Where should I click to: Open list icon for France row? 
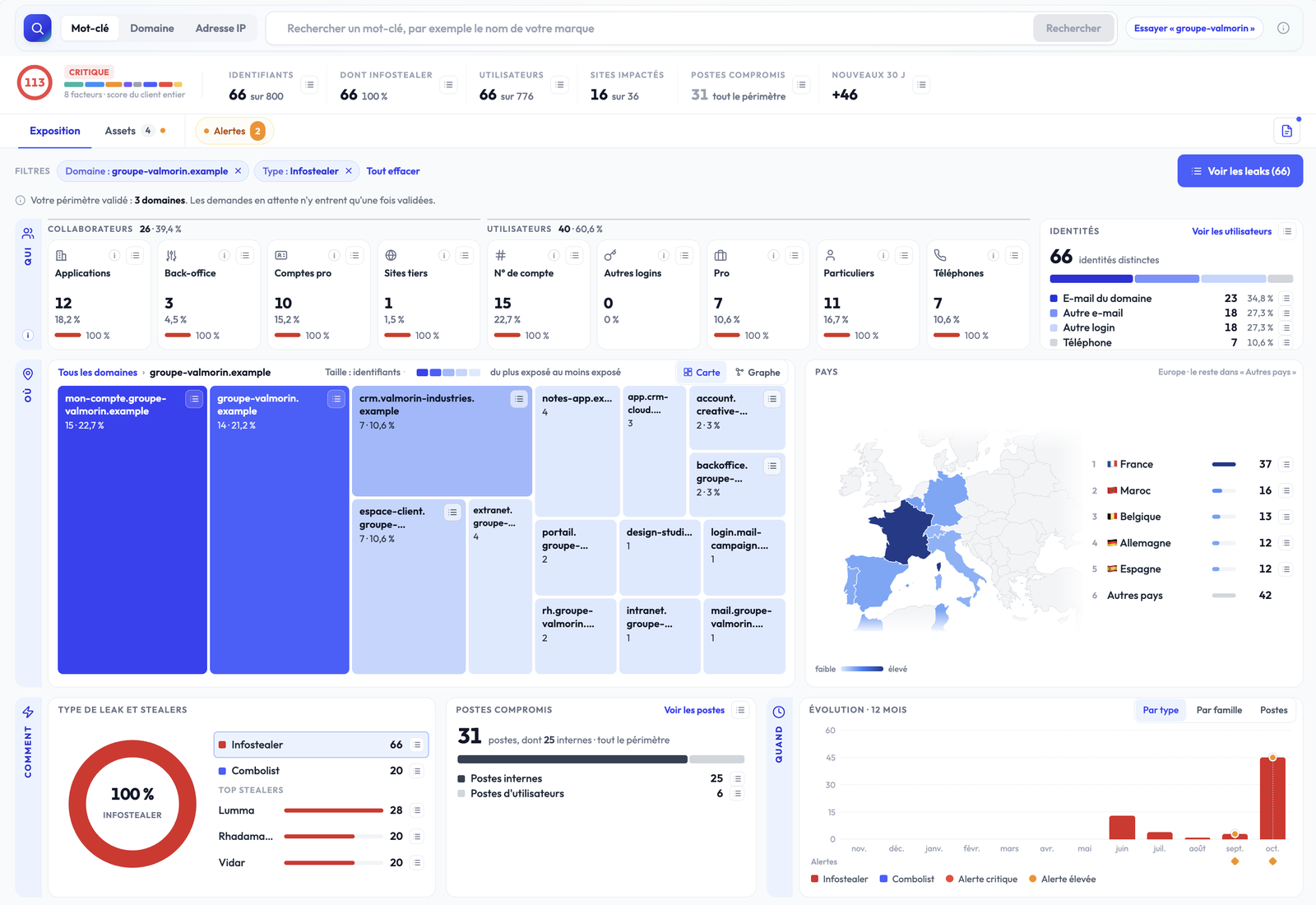point(1286,464)
